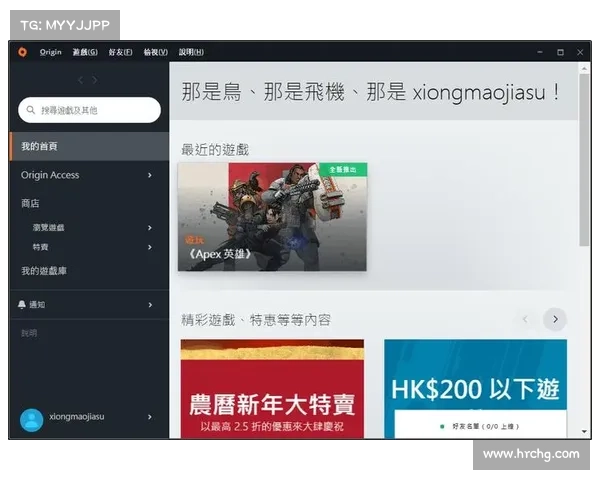
Task: Close the Origin window
Action: coord(580,52)
